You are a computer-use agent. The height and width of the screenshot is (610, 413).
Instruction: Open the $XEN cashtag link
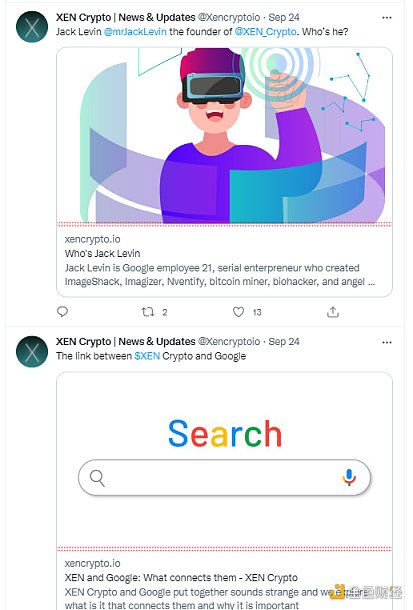[x=147, y=356]
